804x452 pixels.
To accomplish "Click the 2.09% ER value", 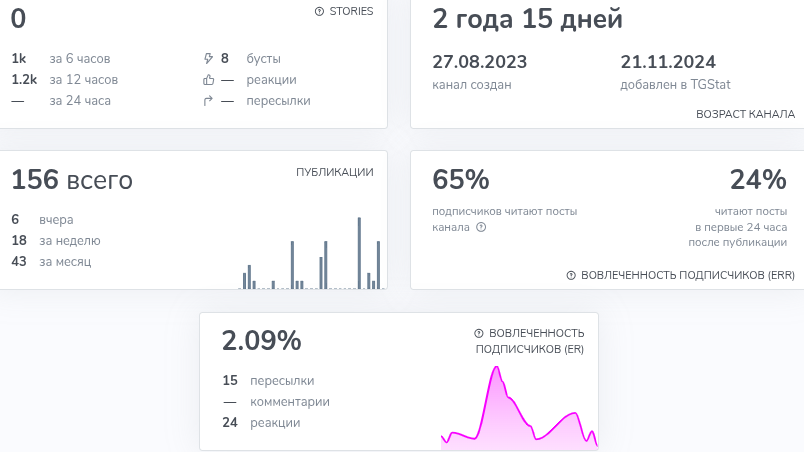I will pos(262,341).
